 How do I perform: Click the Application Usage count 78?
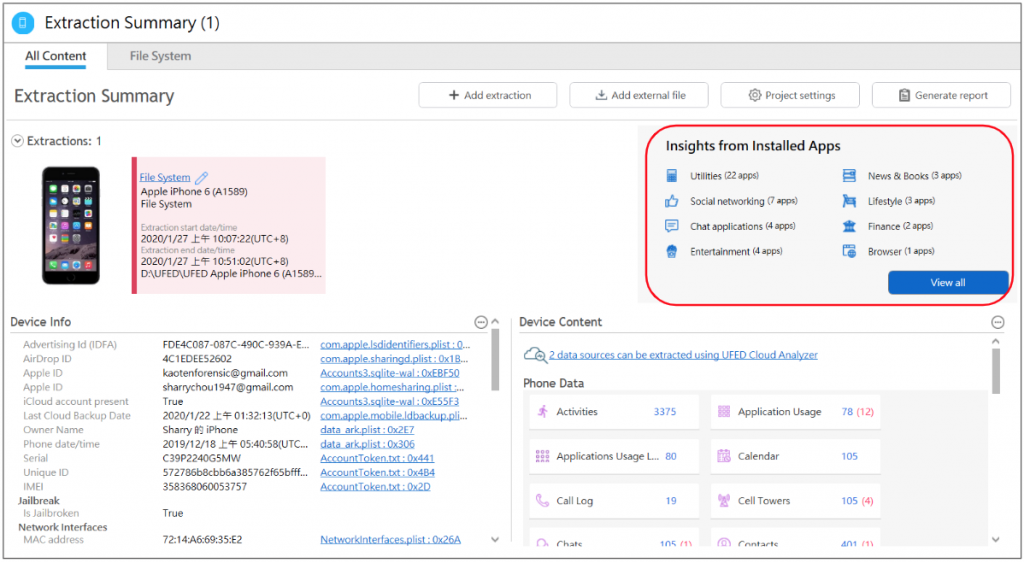point(847,411)
